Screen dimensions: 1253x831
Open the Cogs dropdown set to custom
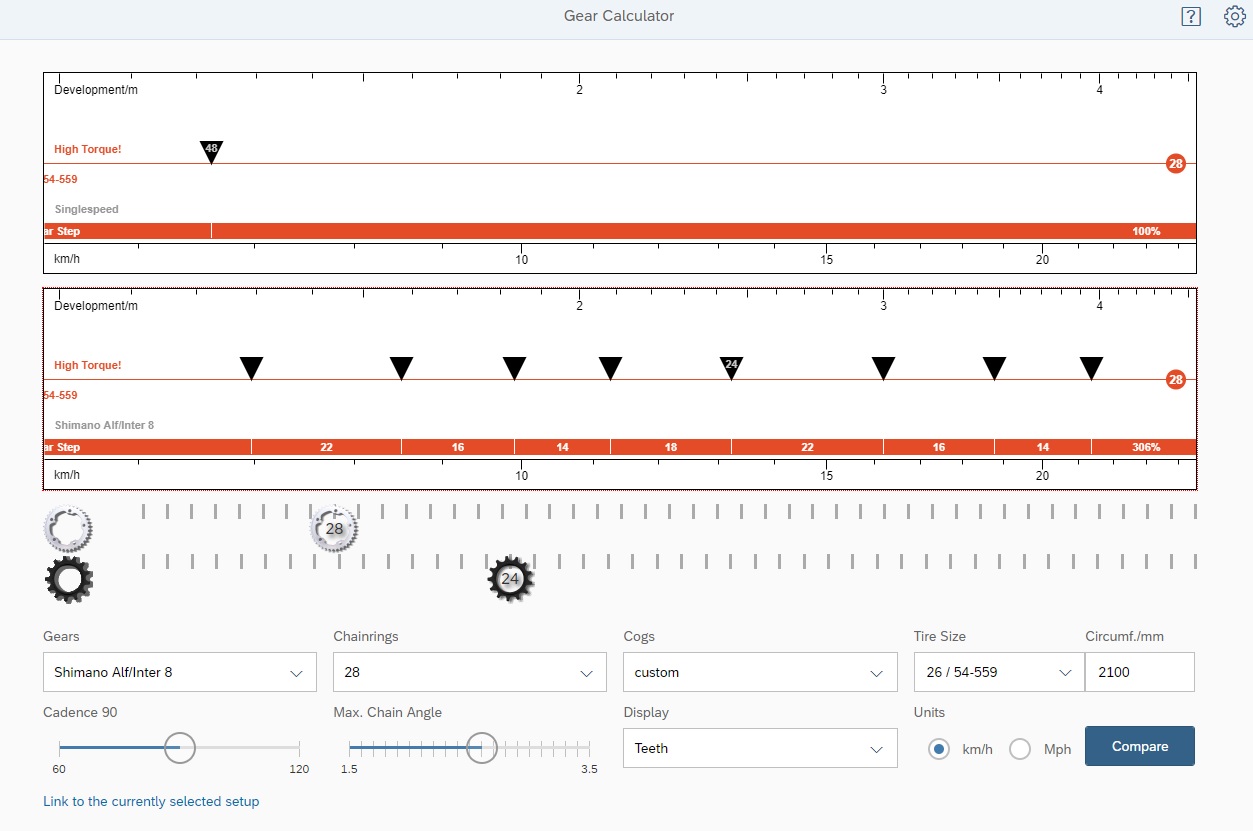pos(759,672)
